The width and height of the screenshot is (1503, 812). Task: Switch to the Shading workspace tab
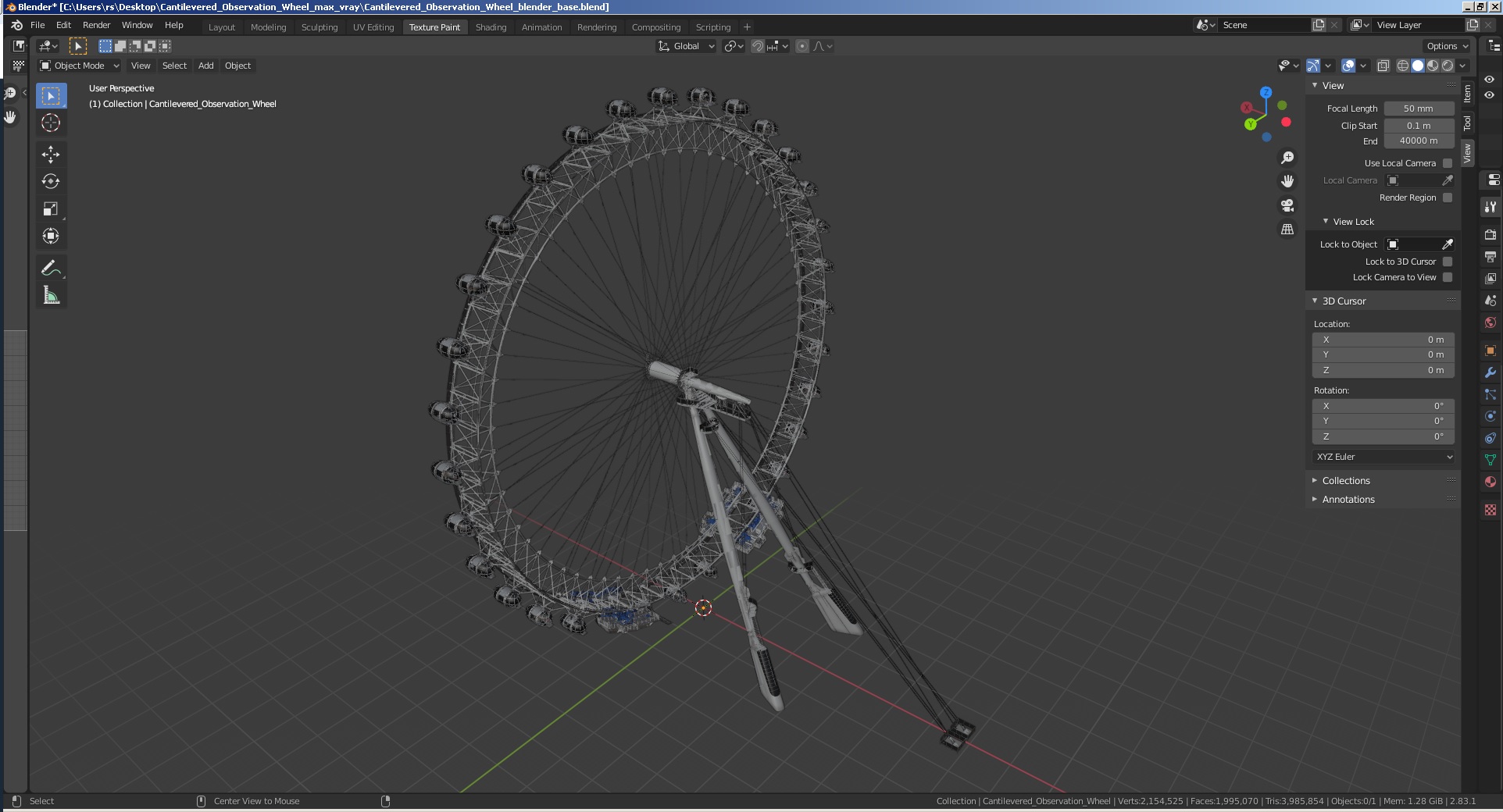click(x=491, y=27)
